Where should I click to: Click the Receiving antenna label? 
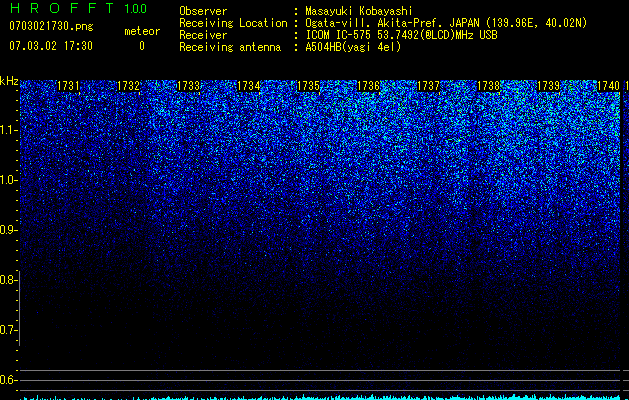coord(230,47)
